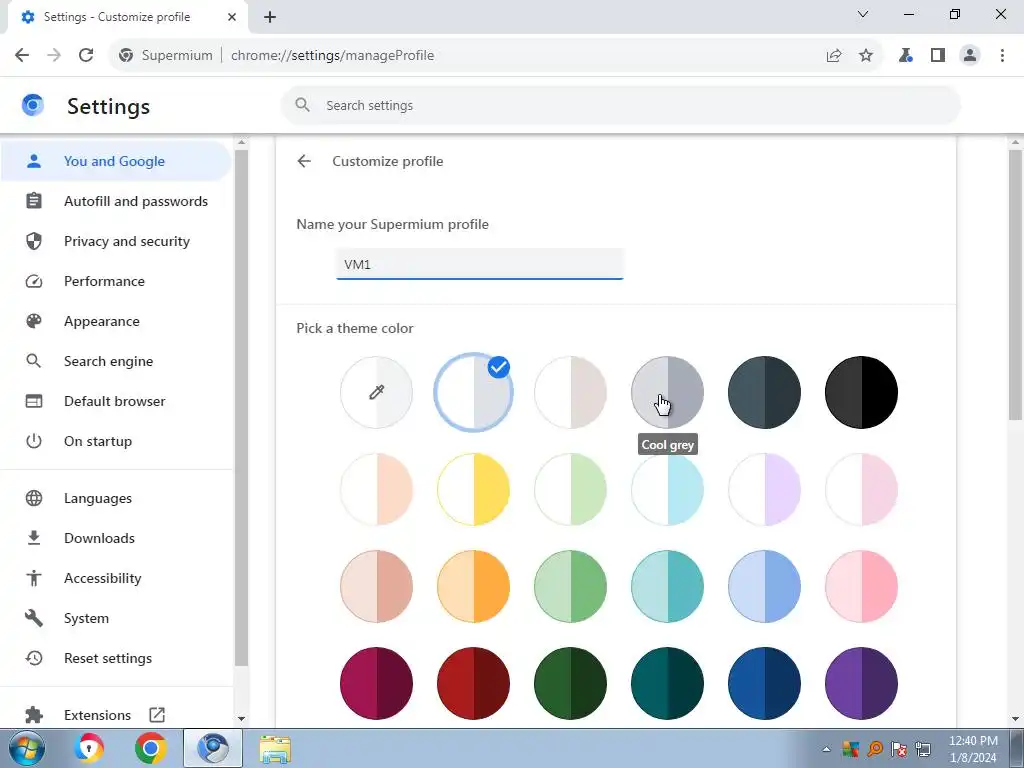Pick the purple theme swatch
This screenshot has height=768, width=1024.
pos(861,683)
